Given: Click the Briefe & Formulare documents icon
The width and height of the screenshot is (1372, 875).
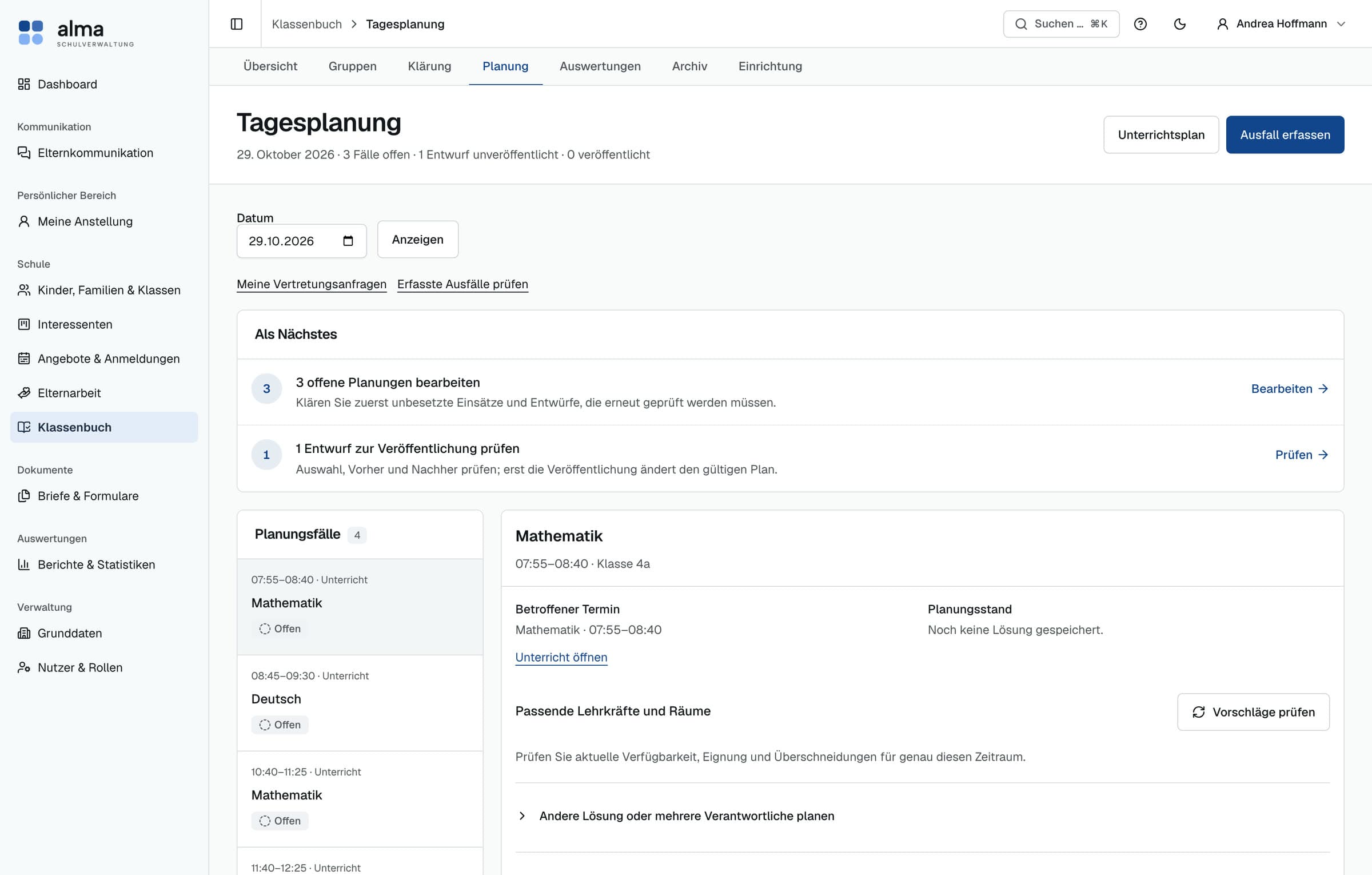Looking at the screenshot, I should click(24, 496).
